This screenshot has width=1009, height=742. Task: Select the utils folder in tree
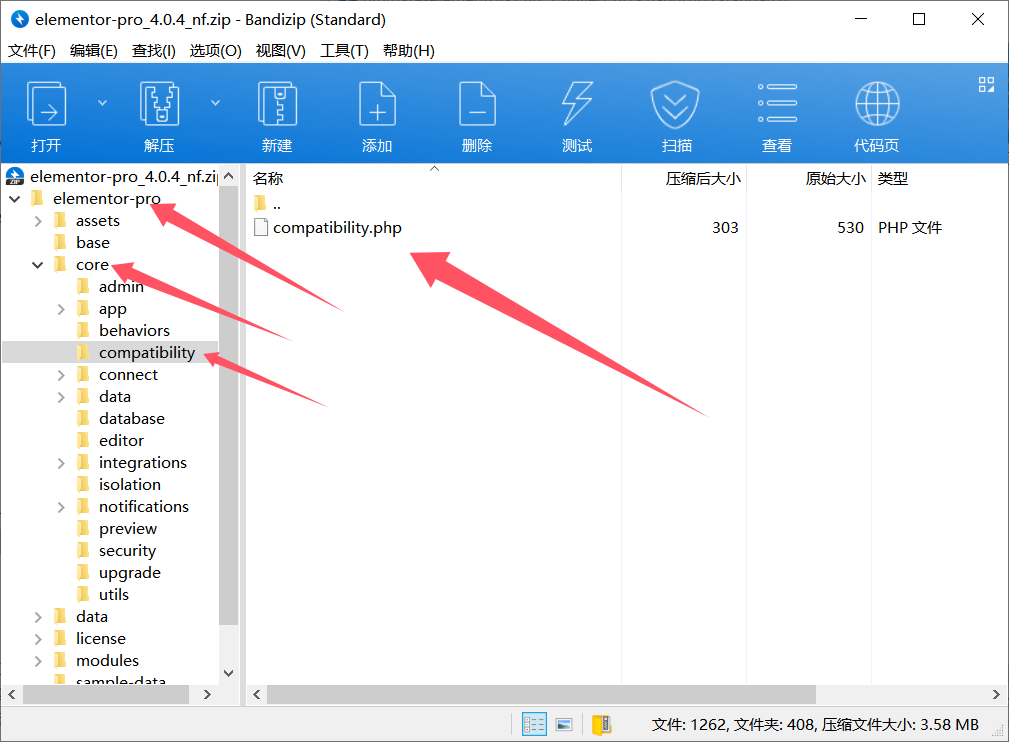tap(114, 595)
